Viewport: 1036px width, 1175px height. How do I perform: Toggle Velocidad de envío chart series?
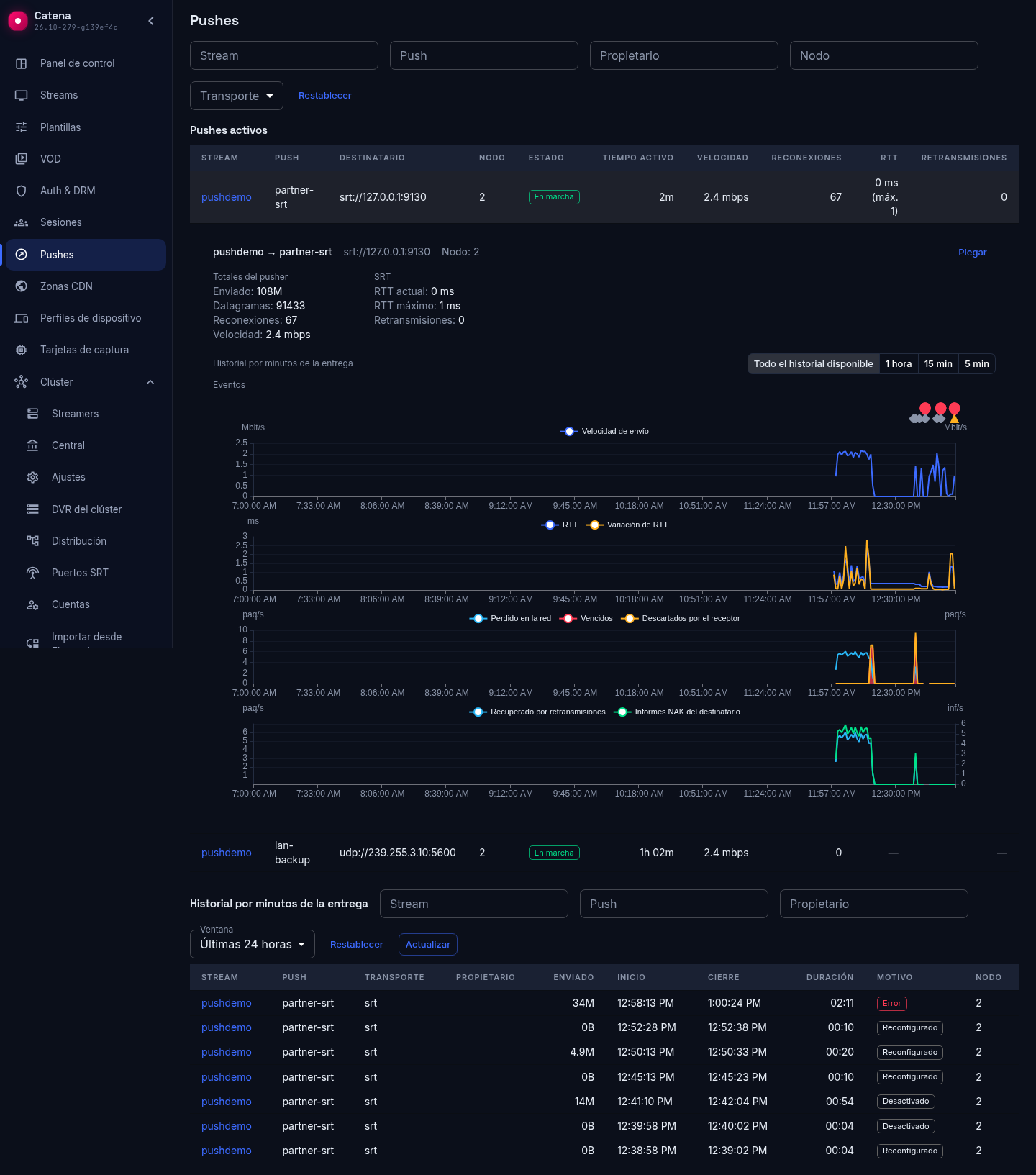click(x=605, y=431)
